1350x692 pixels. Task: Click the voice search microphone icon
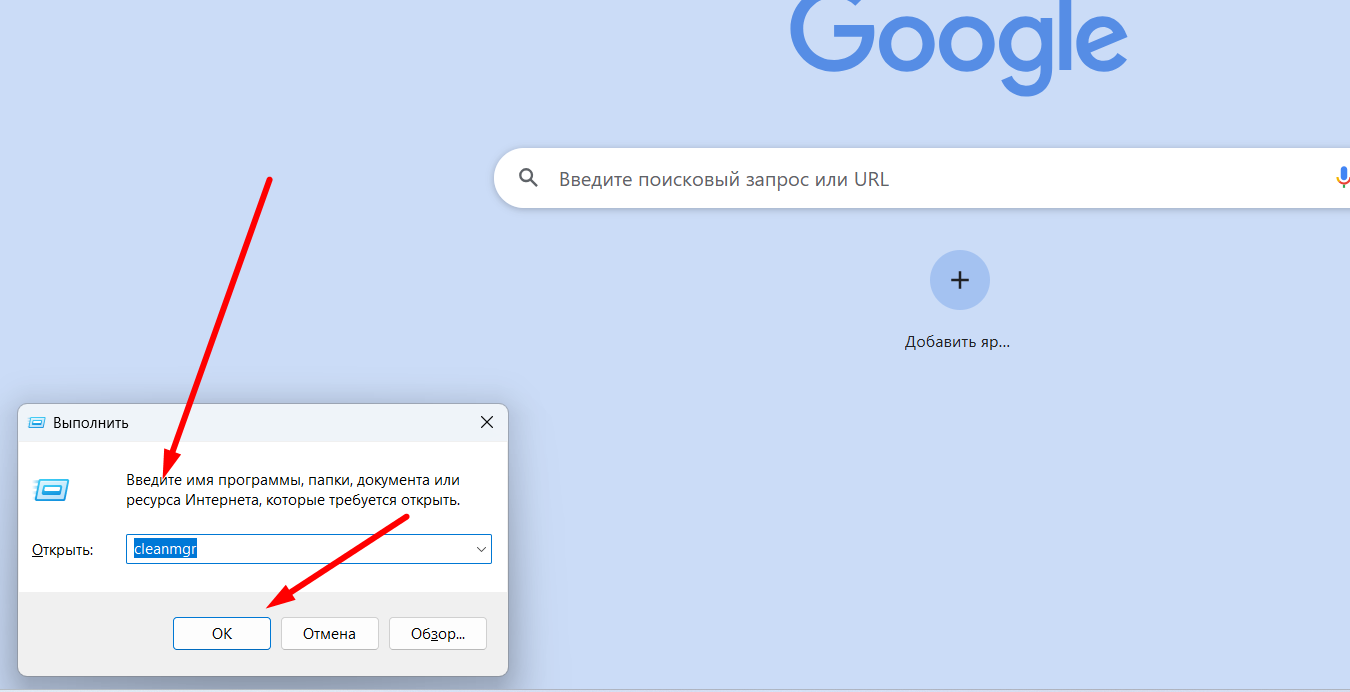[1342, 178]
